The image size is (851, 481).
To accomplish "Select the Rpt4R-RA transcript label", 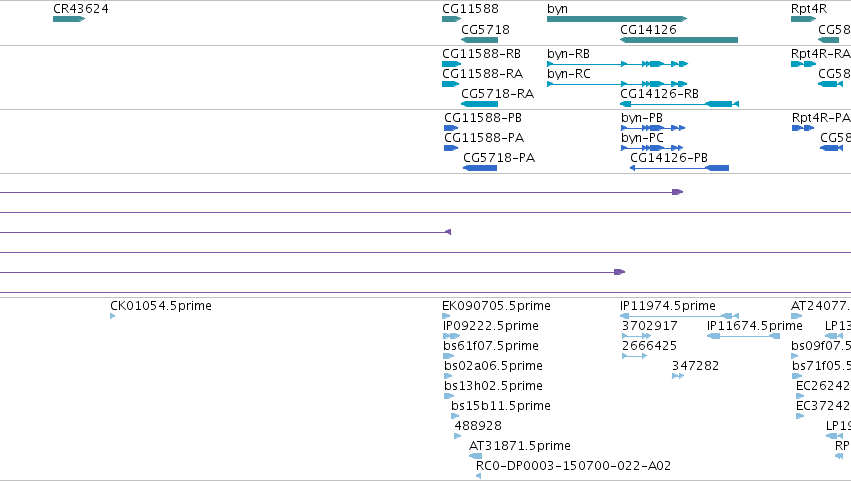I will [821, 54].
